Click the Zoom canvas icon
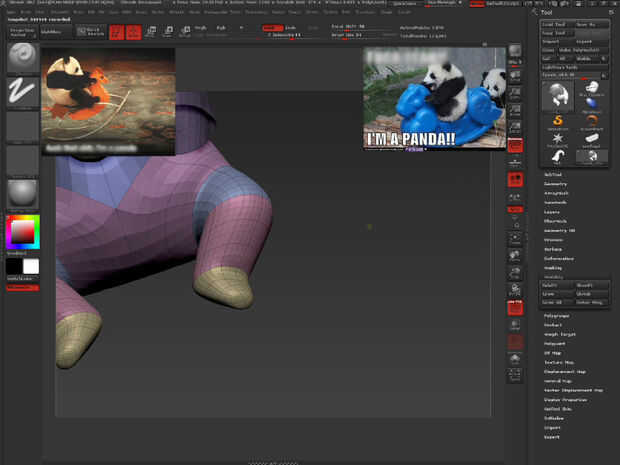The height and width of the screenshot is (465, 620). (x=515, y=94)
